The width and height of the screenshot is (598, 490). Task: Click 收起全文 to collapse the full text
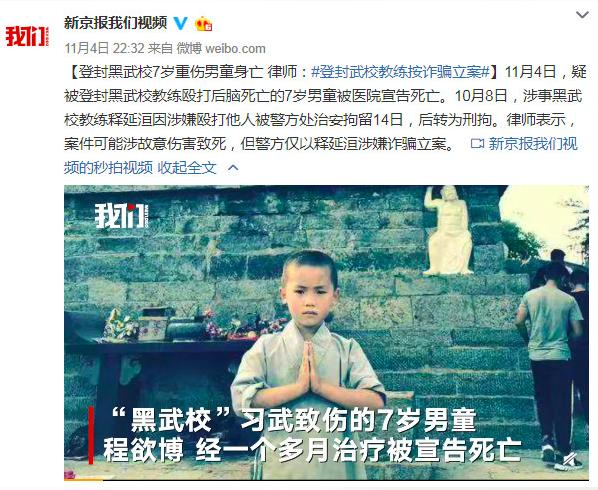(187, 168)
